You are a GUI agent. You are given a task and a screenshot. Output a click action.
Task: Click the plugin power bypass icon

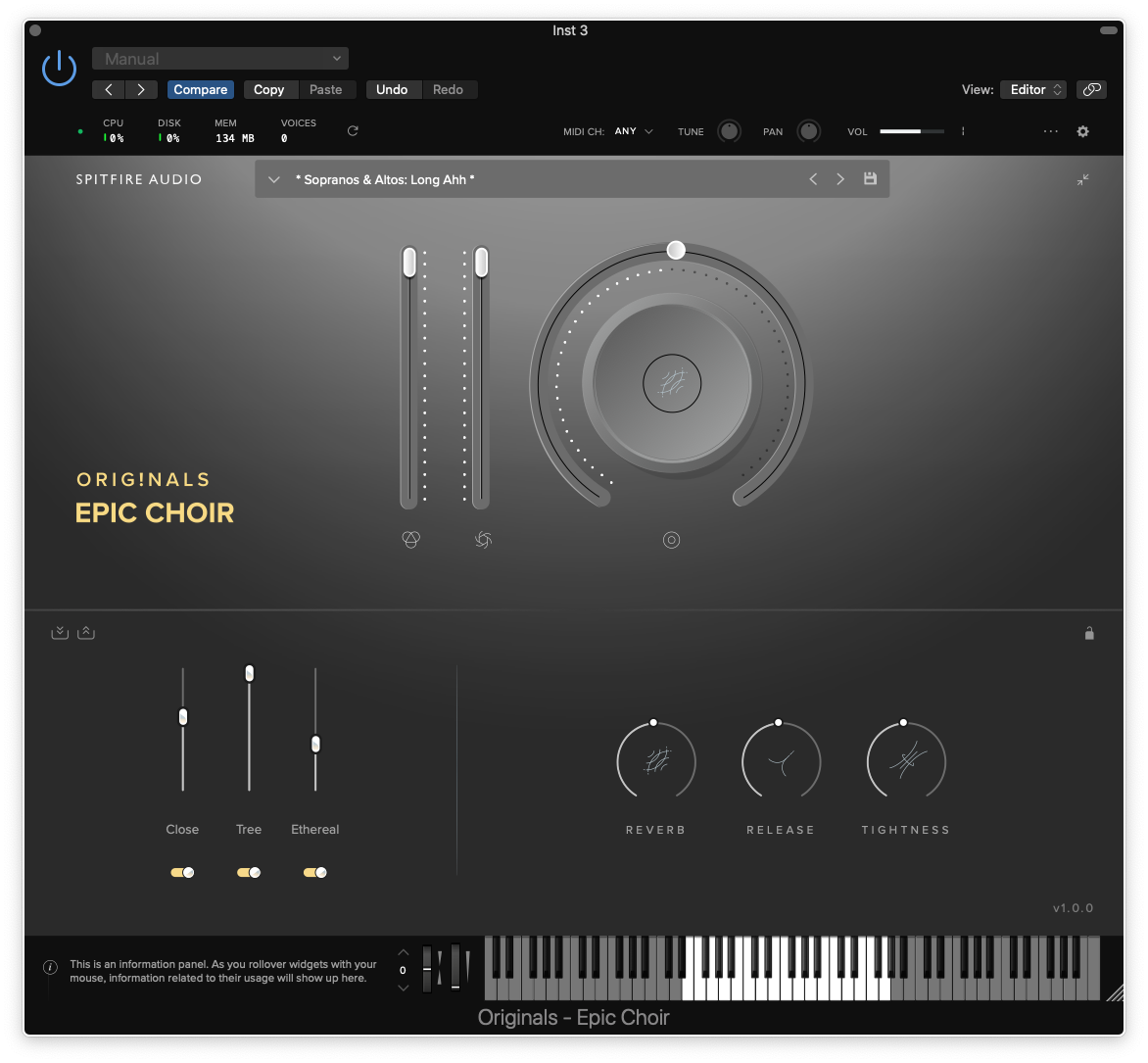(59, 69)
